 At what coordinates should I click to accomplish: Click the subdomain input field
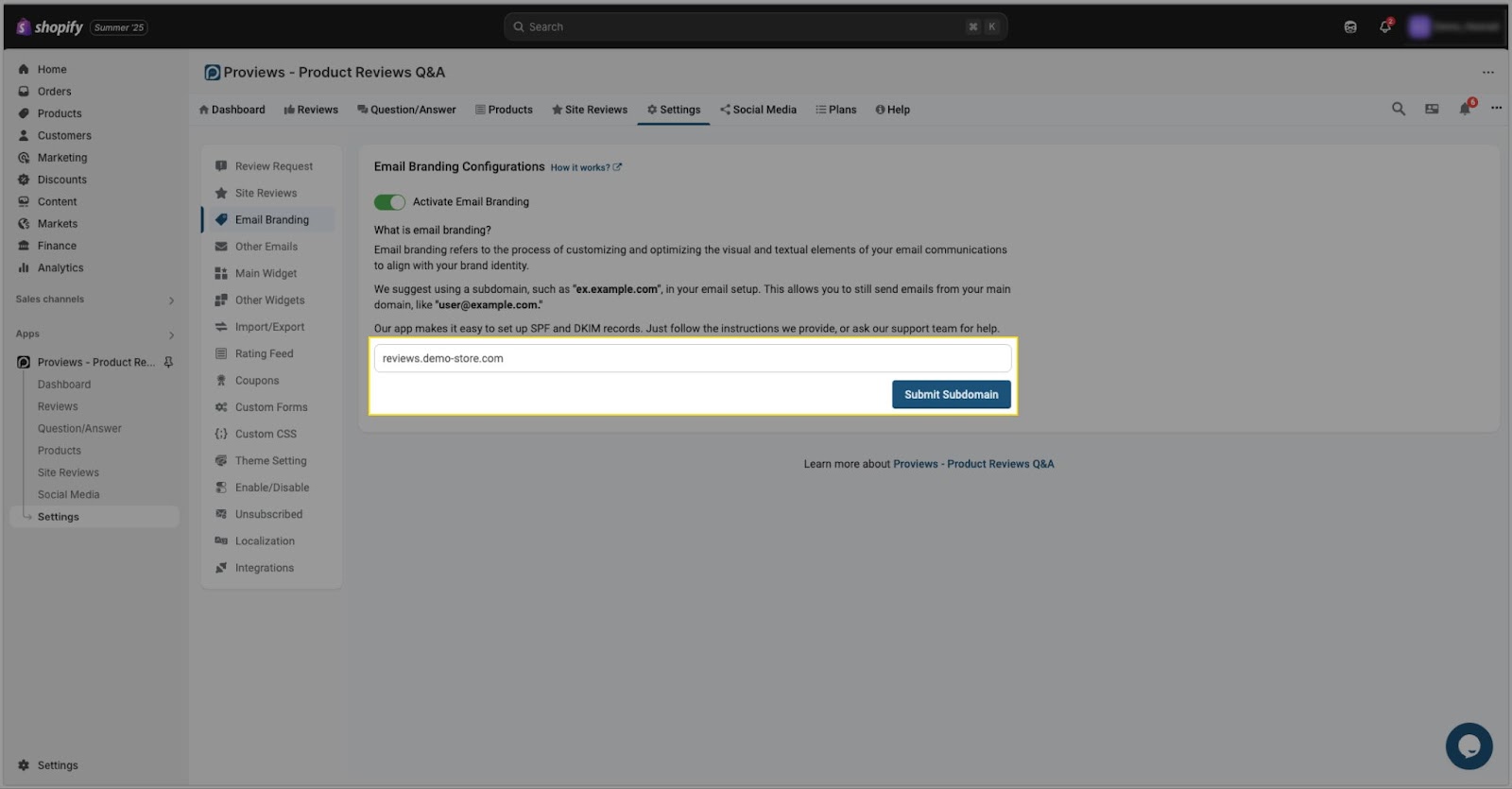click(x=692, y=359)
